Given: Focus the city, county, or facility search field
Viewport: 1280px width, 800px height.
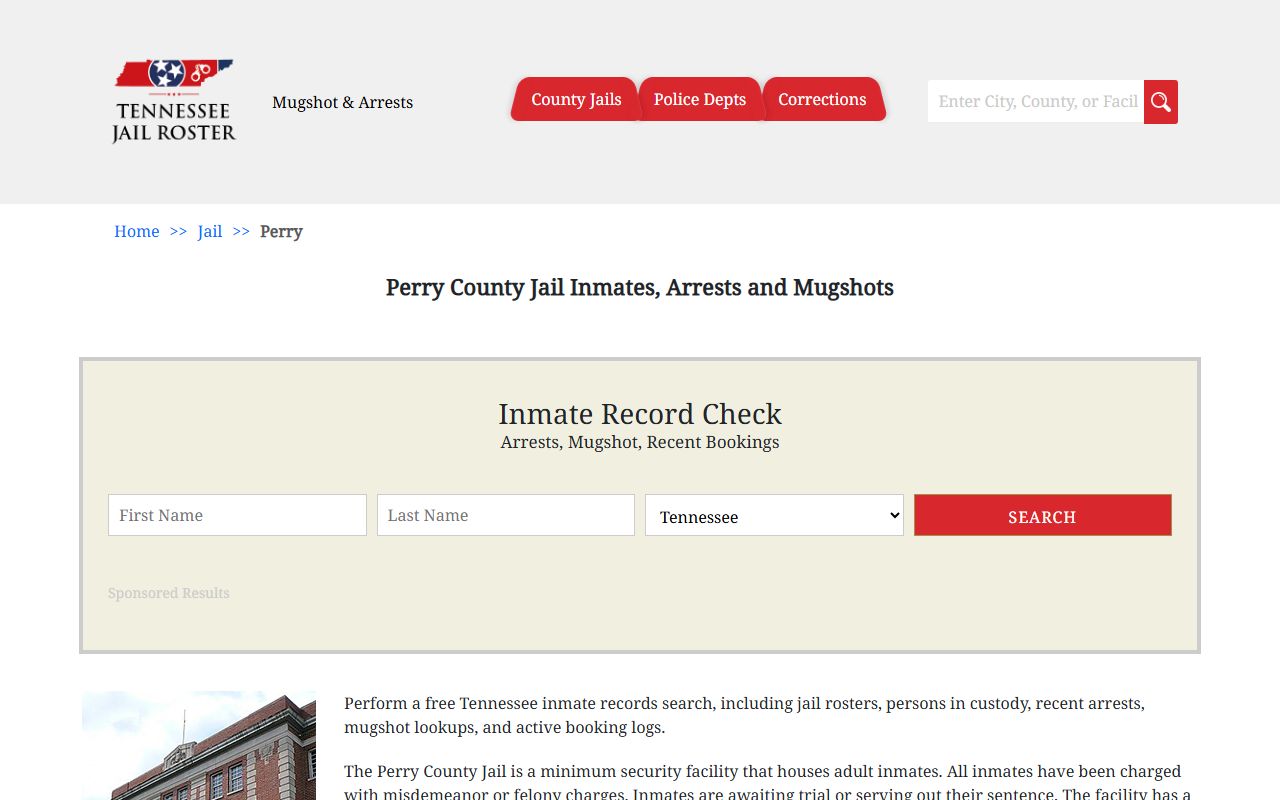Looking at the screenshot, I should click(1036, 101).
